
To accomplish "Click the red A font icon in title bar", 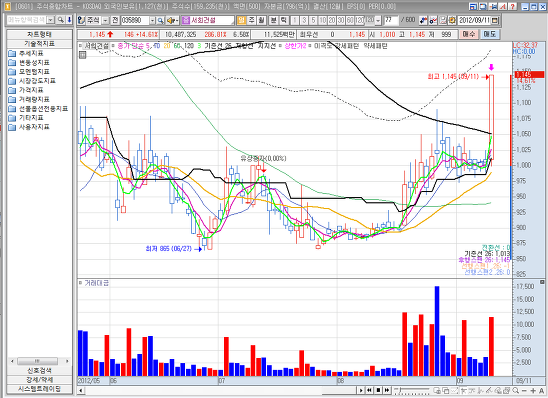I will click(x=502, y=6).
